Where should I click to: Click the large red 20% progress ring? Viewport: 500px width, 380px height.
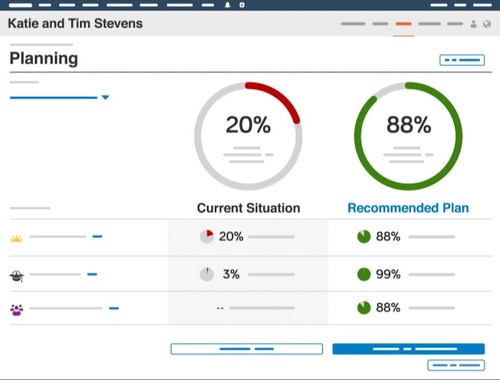[x=248, y=136]
